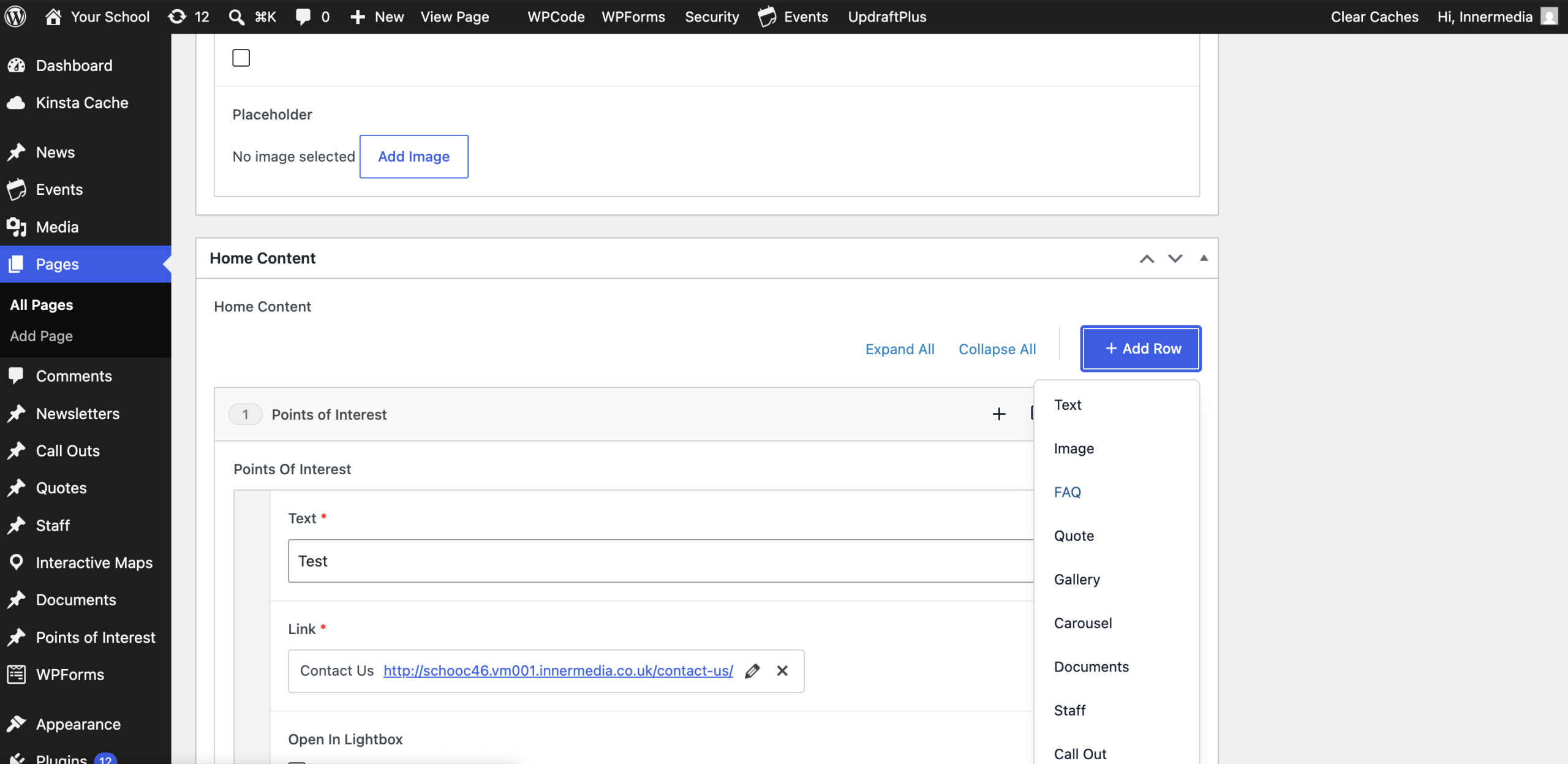1568x764 pixels.
Task: Open the search magnifier icon
Action: [x=236, y=17]
